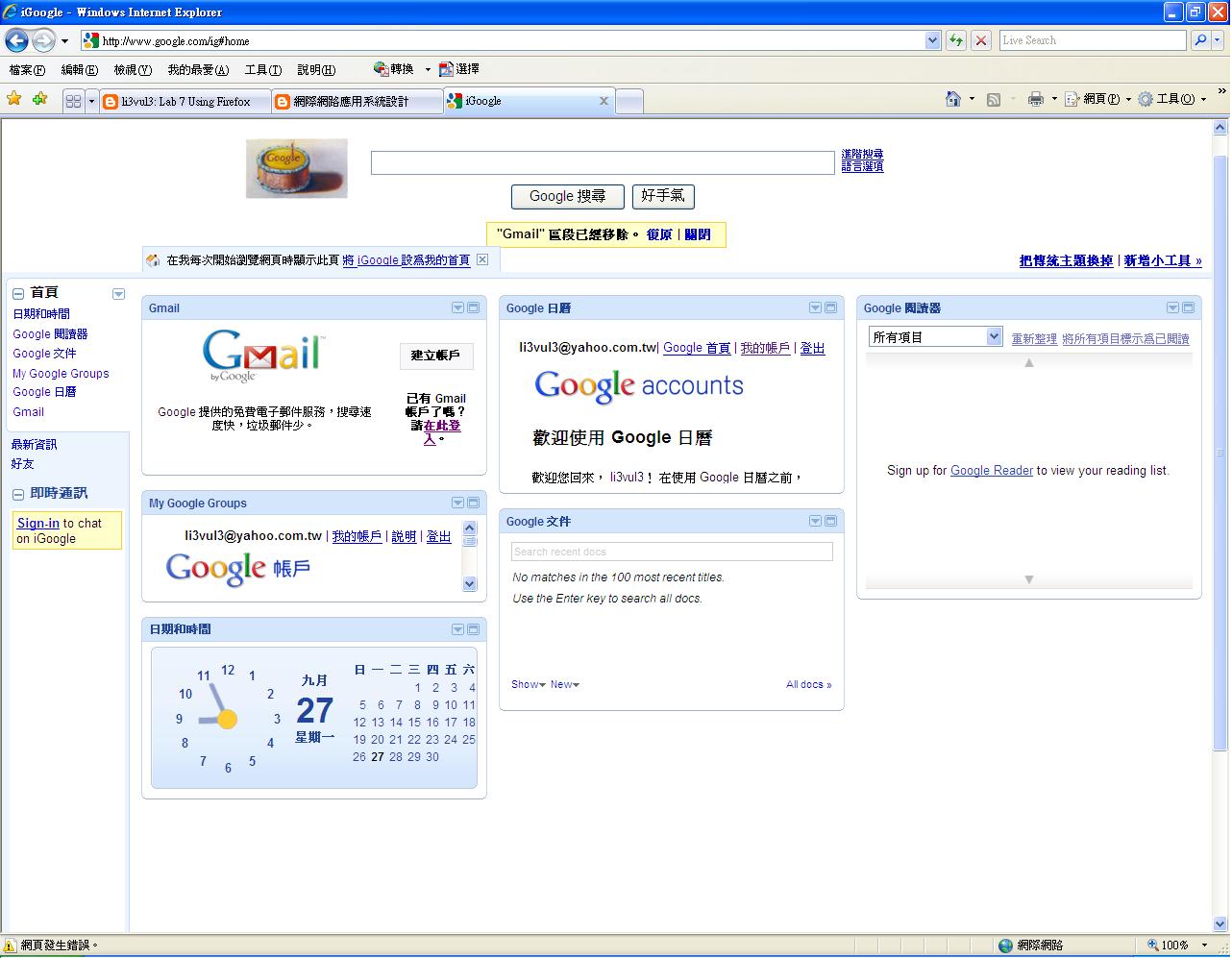Image resolution: width=1232 pixels, height=958 pixels.
Task: Maximize the Google 閱讀器 gadget
Action: (x=1188, y=307)
